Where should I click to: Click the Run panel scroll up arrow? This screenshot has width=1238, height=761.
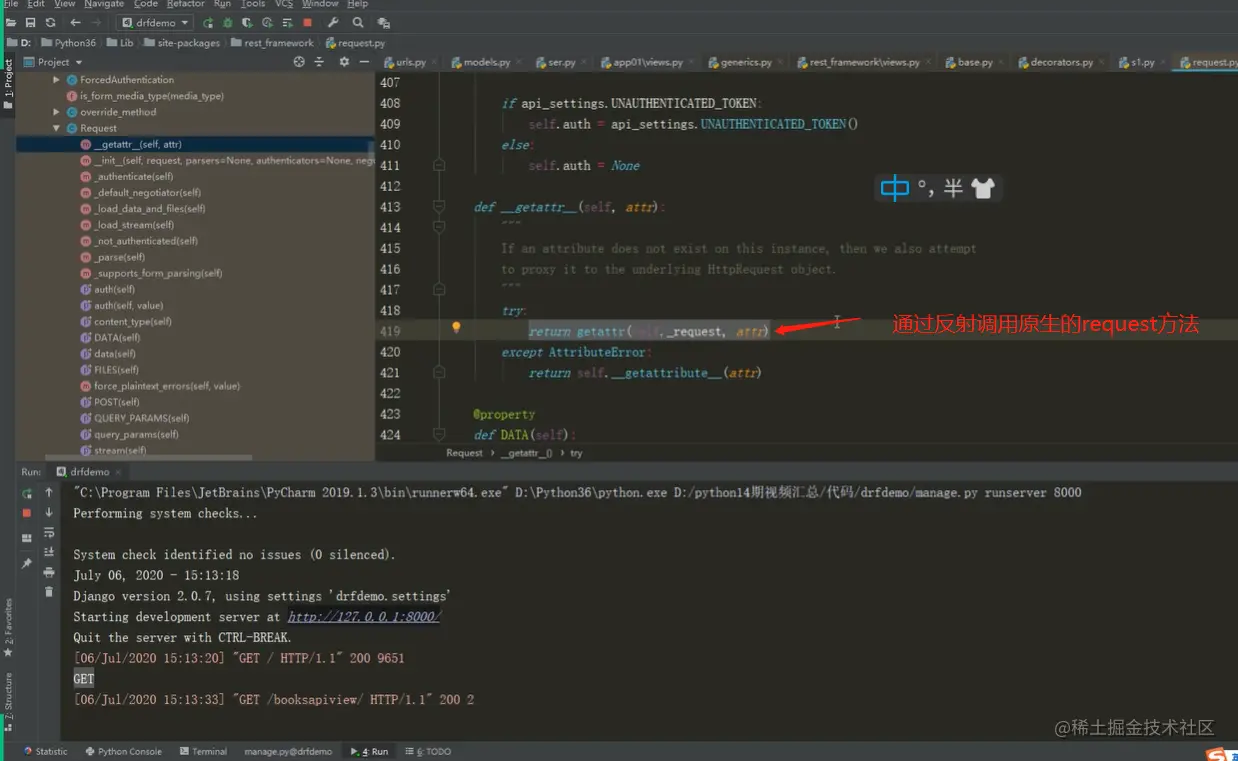[49, 493]
